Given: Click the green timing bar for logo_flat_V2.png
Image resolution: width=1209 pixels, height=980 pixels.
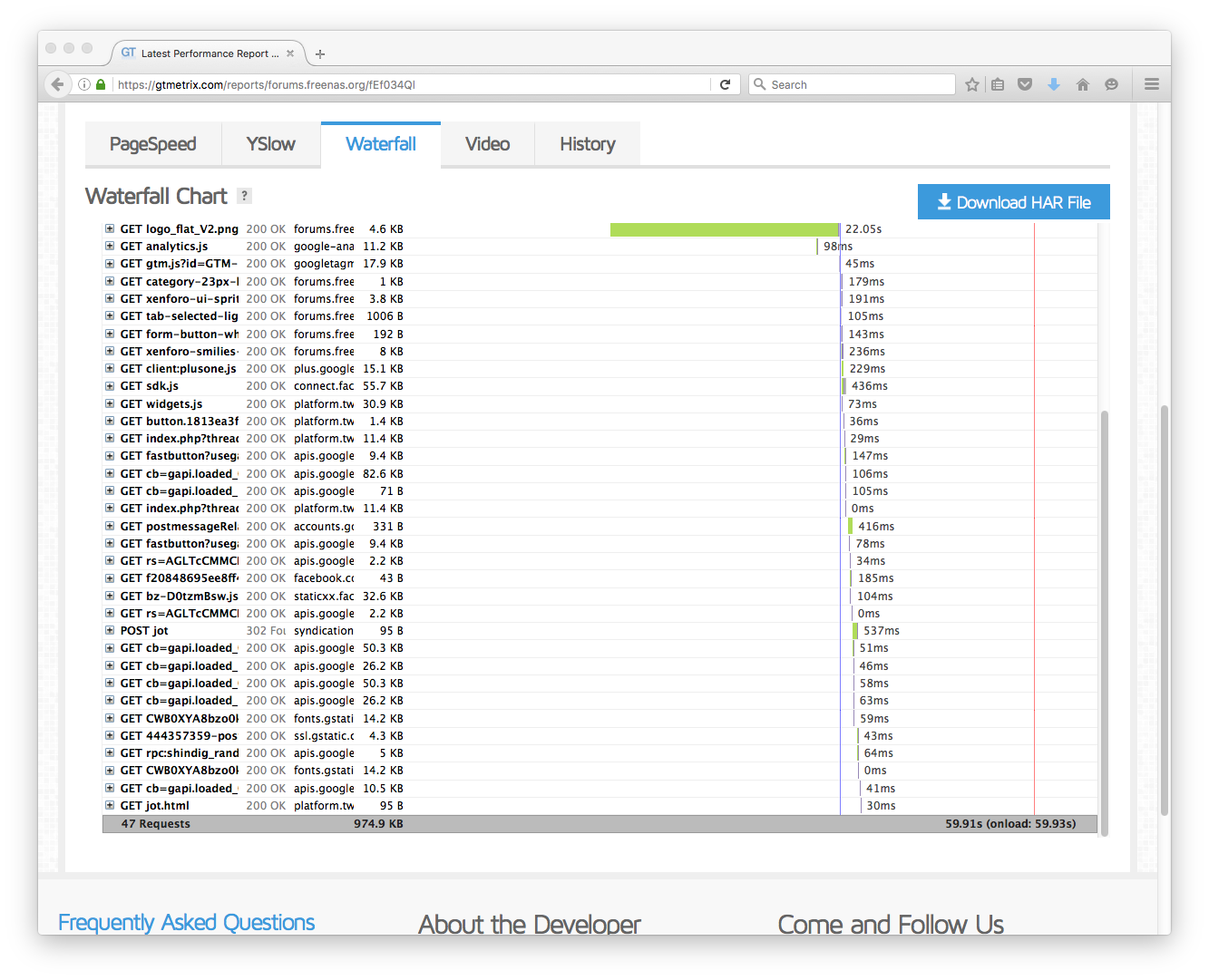Looking at the screenshot, I should [725, 229].
